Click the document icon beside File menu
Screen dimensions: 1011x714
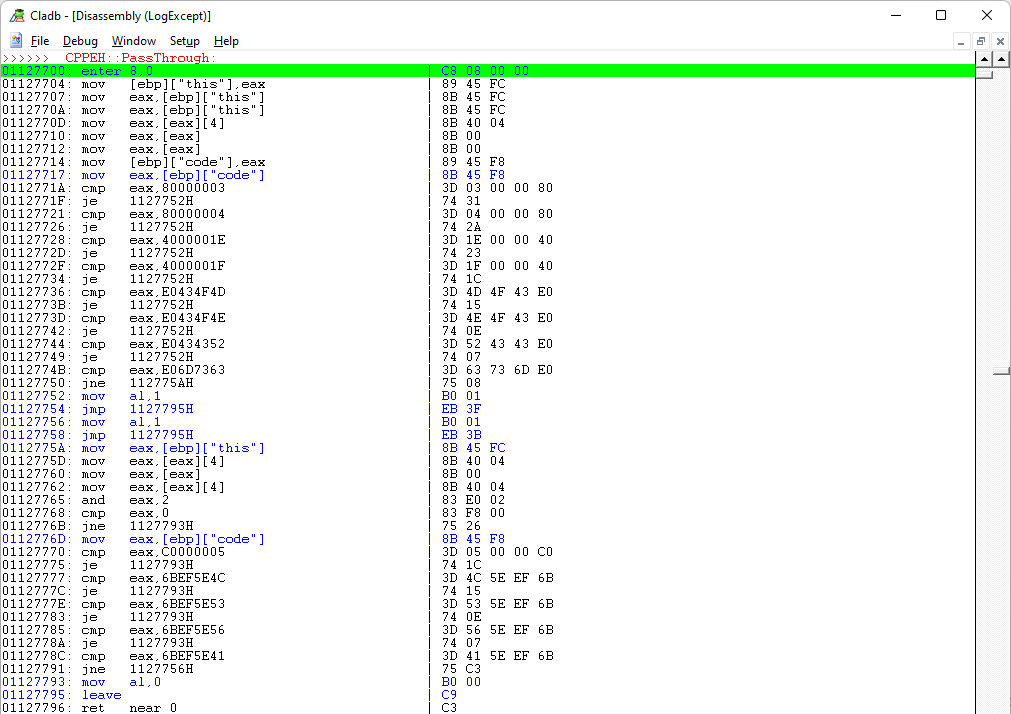(16, 41)
